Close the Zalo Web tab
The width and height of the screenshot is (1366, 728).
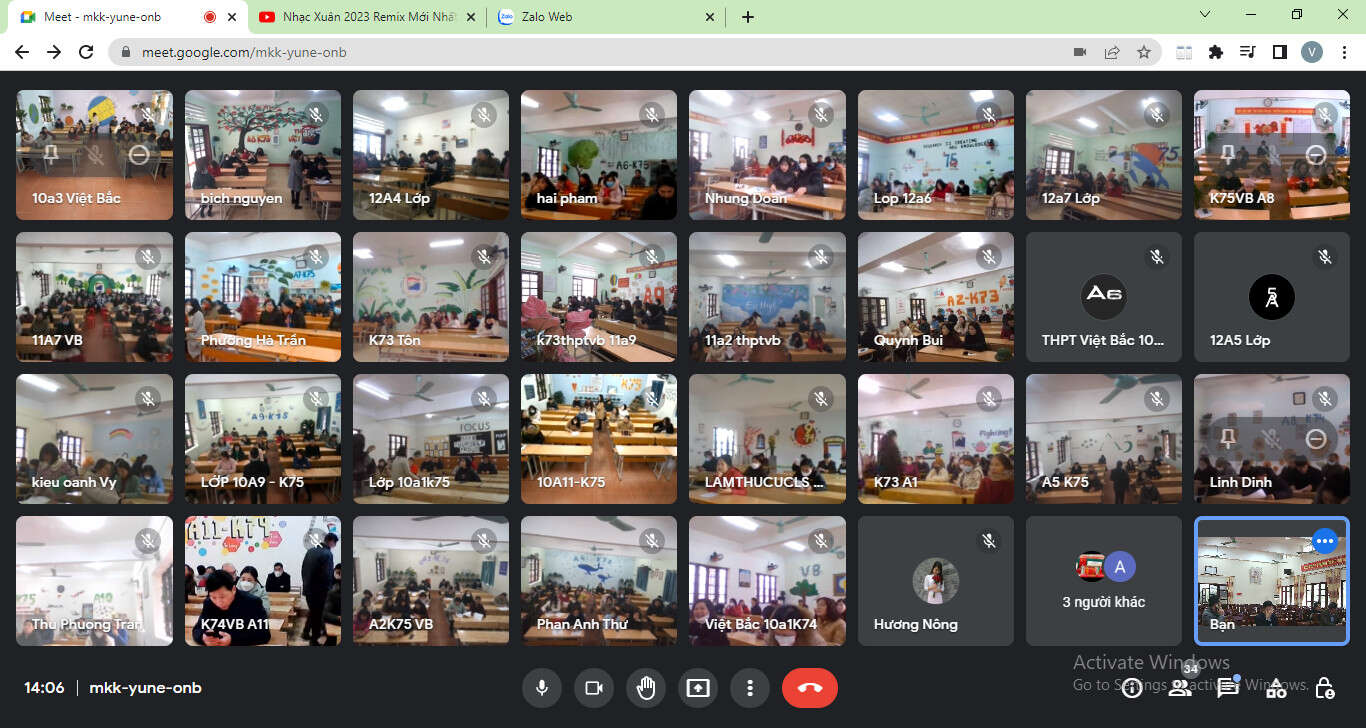coord(710,17)
